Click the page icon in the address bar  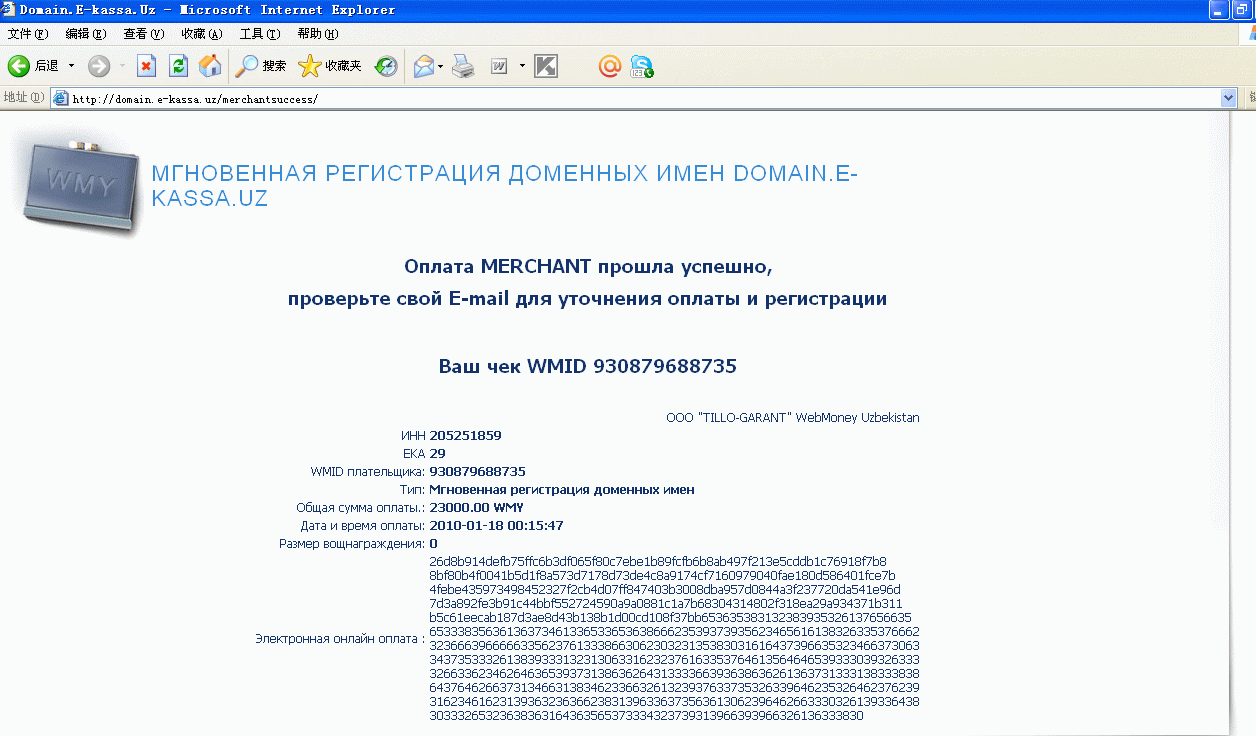click(x=60, y=98)
